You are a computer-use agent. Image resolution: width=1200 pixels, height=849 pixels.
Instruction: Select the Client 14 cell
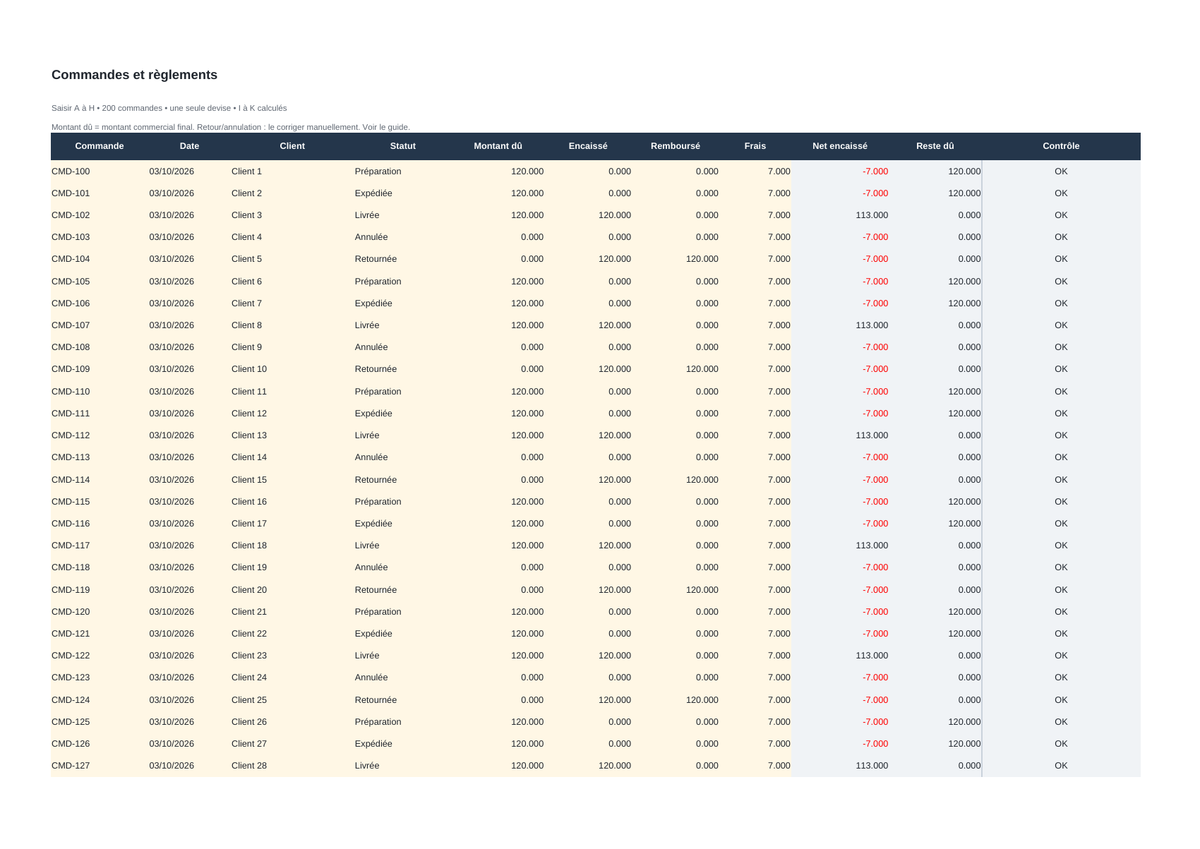coord(292,458)
